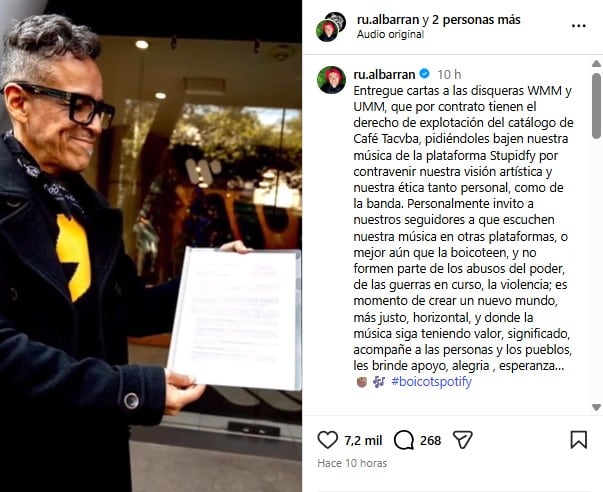Like the post with the heart icon

[328, 440]
